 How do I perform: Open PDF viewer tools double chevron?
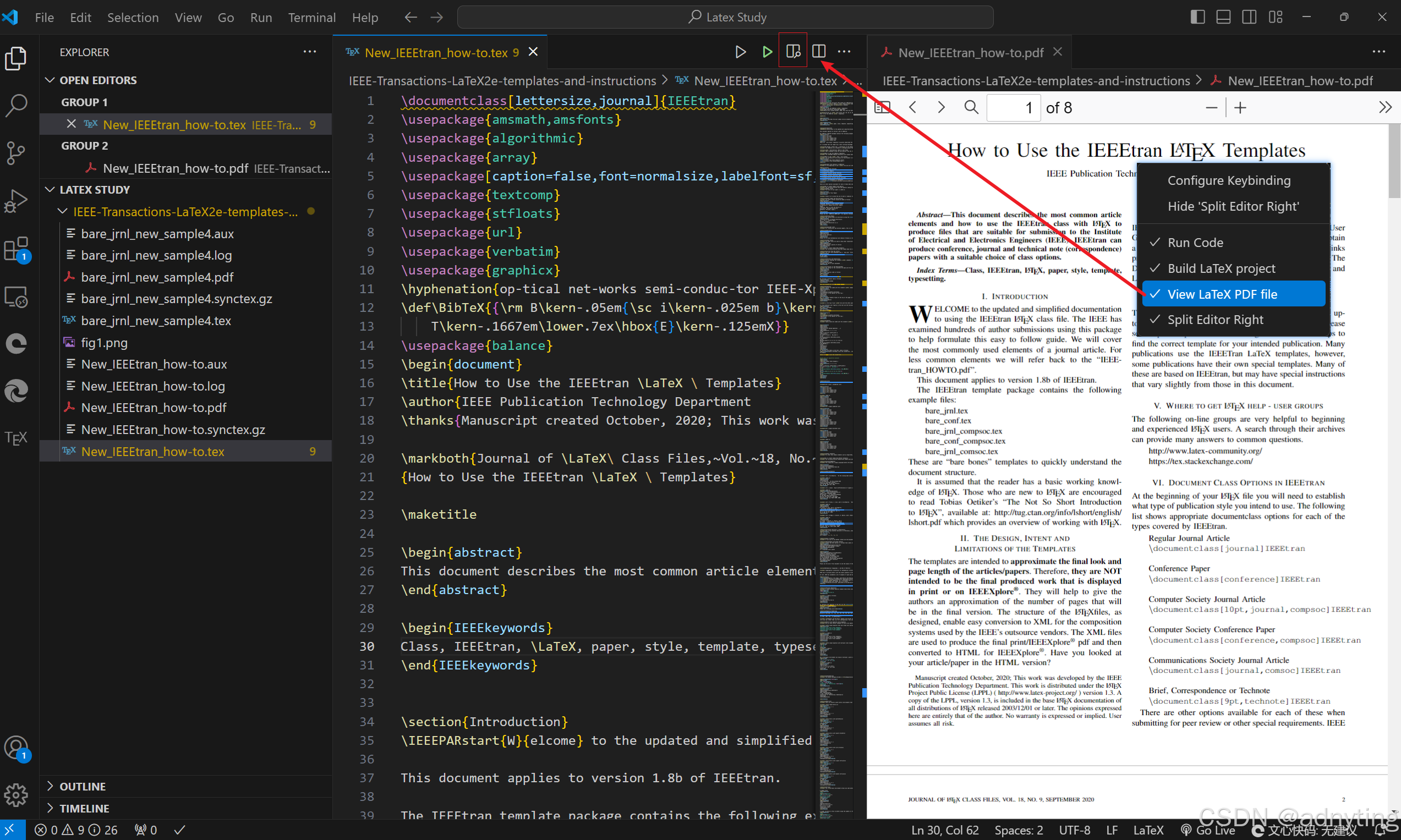click(1384, 108)
